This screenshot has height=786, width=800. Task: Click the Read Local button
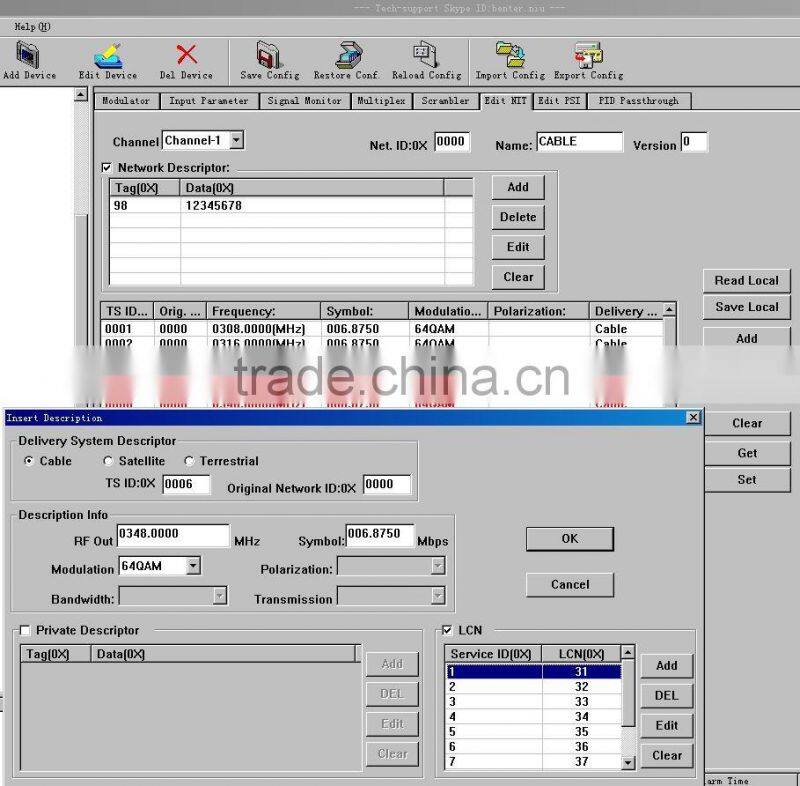coord(746,280)
